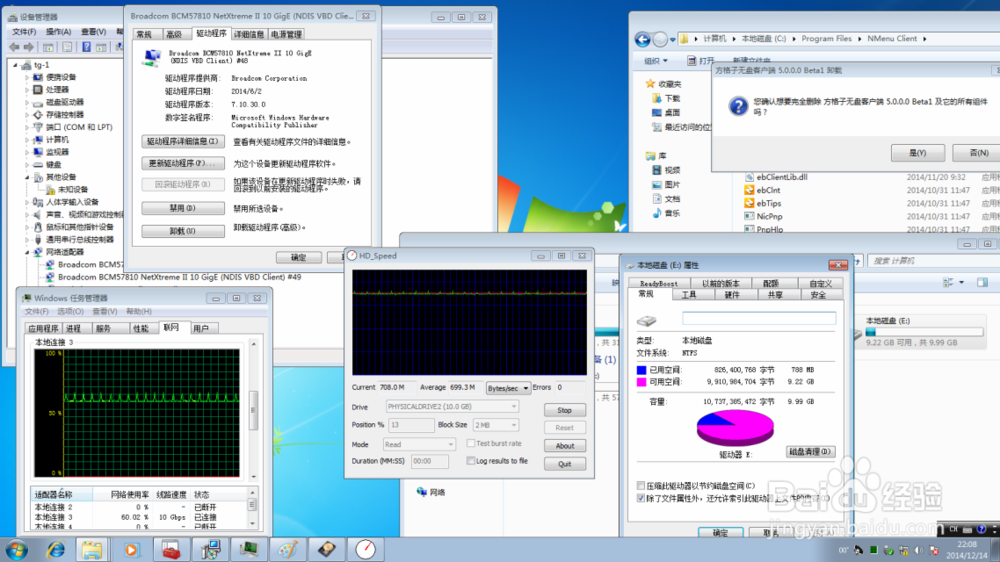
Task: Click the Start orb
Action: (x=17, y=549)
